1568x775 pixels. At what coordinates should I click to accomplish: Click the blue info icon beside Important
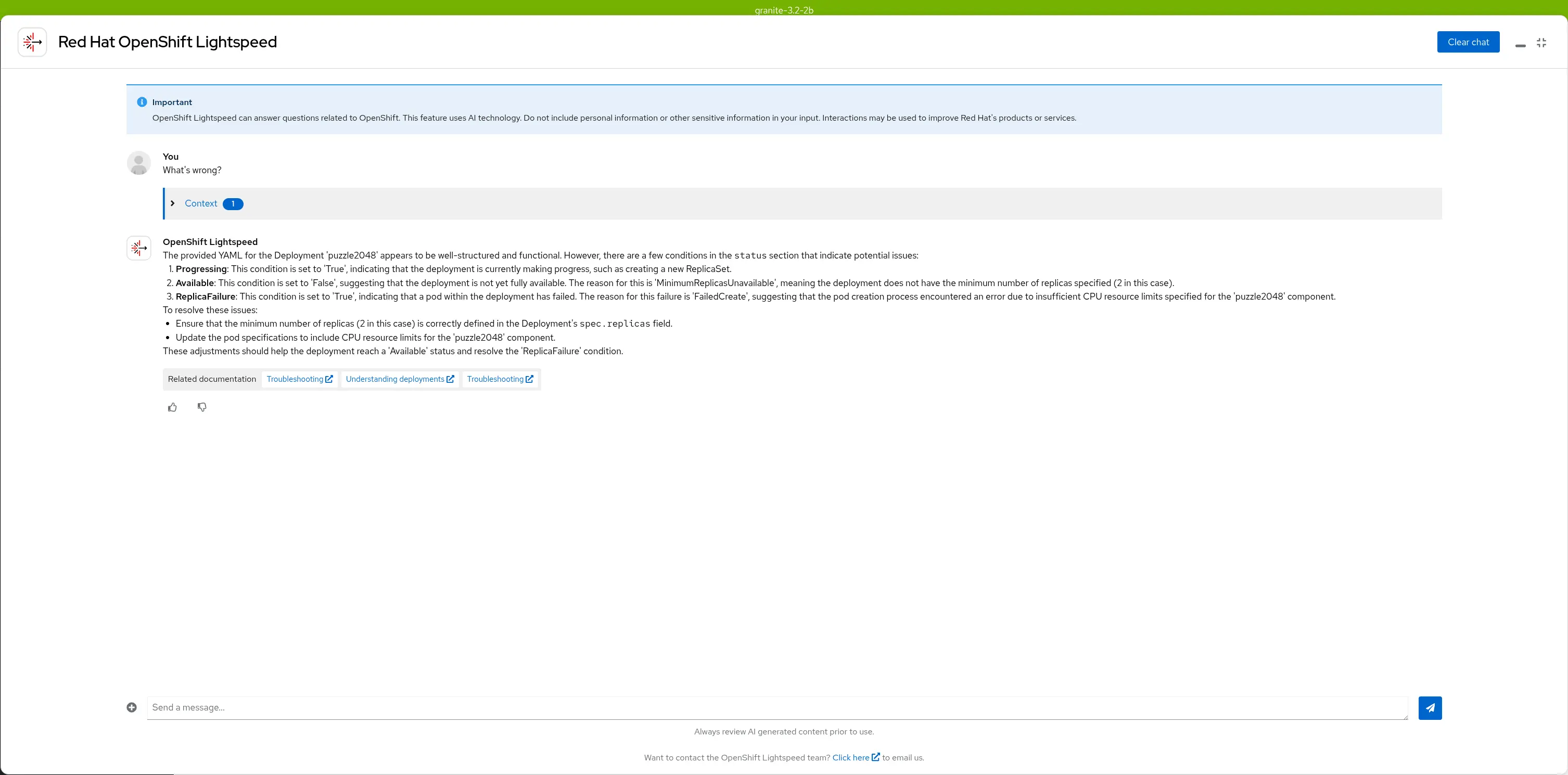point(142,101)
